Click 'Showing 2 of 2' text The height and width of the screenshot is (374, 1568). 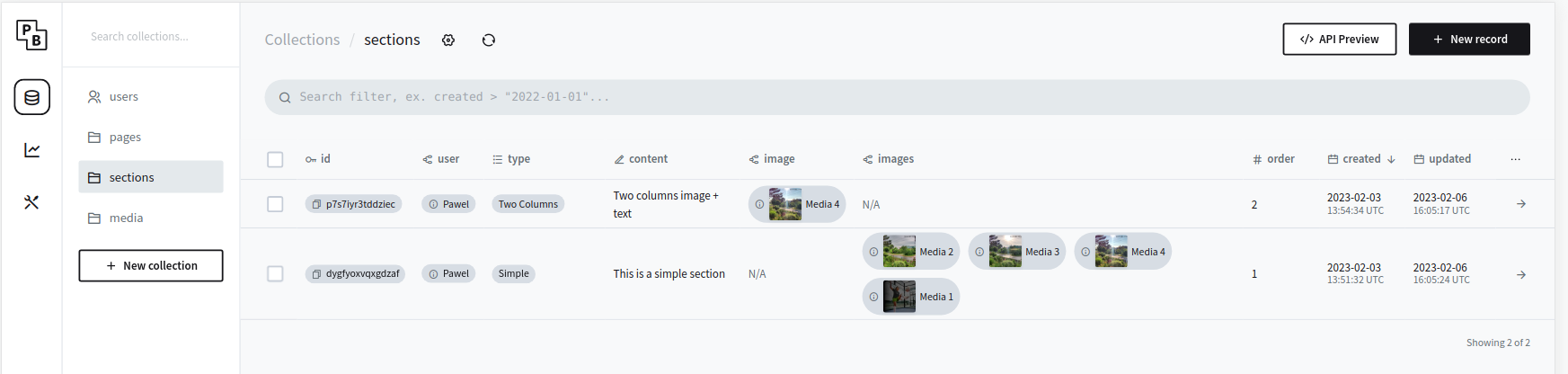coord(1498,343)
